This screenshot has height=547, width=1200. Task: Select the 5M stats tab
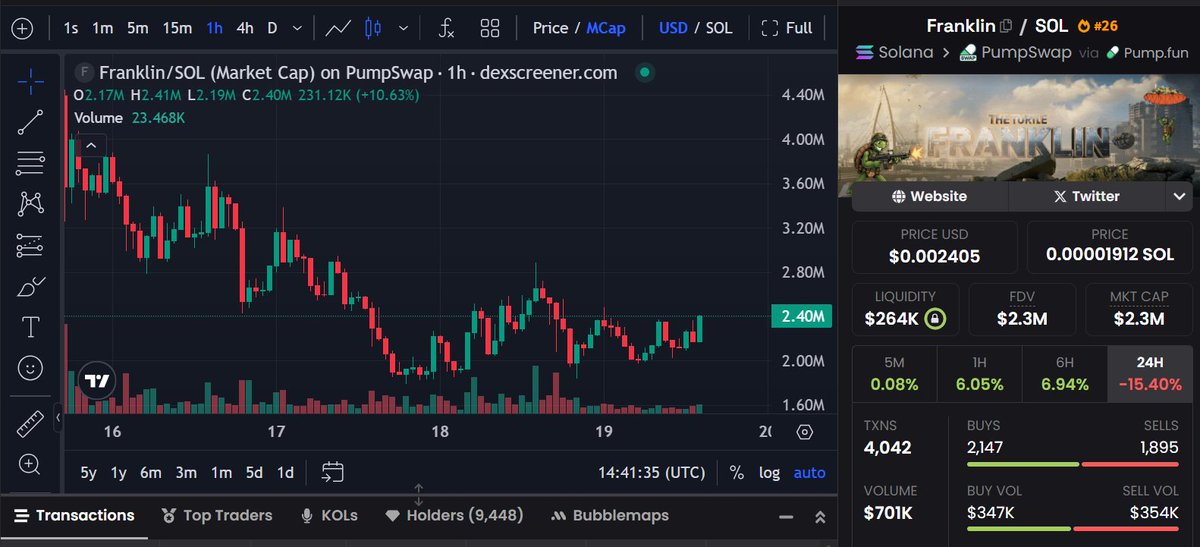pos(894,374)
